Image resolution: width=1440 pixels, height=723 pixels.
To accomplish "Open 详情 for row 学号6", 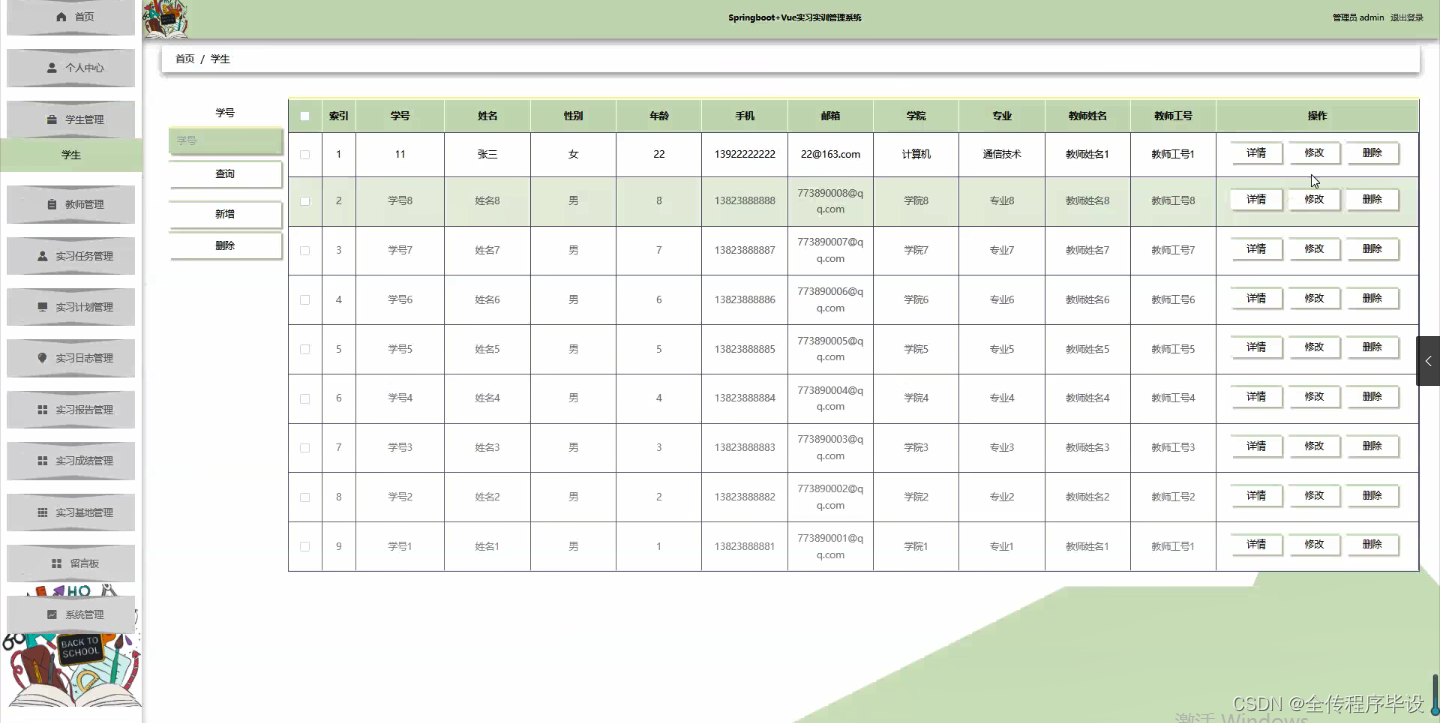I will 1256,298.
